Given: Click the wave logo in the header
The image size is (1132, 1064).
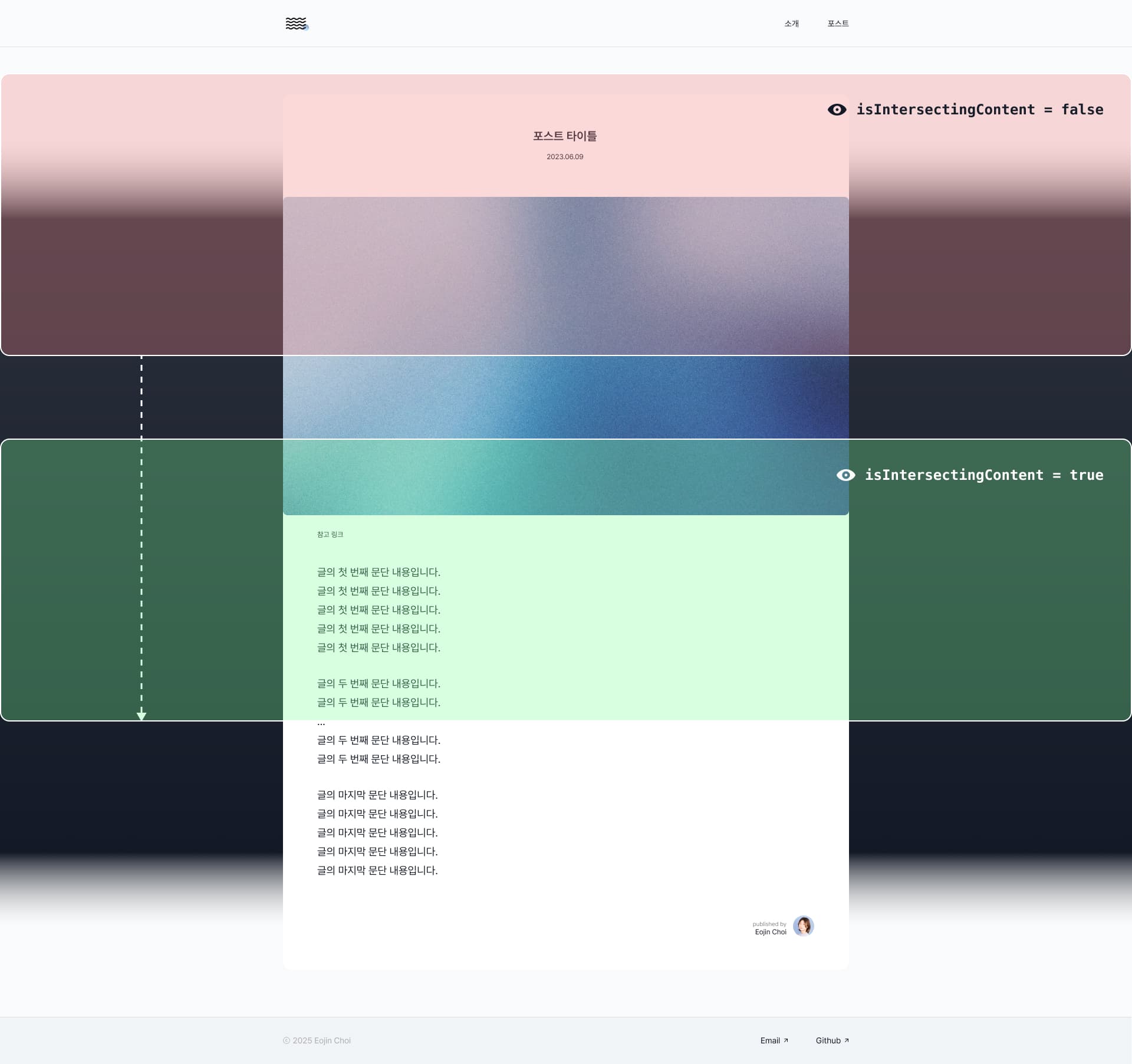Looking at the screenshot, I should (x=296, y=23).
